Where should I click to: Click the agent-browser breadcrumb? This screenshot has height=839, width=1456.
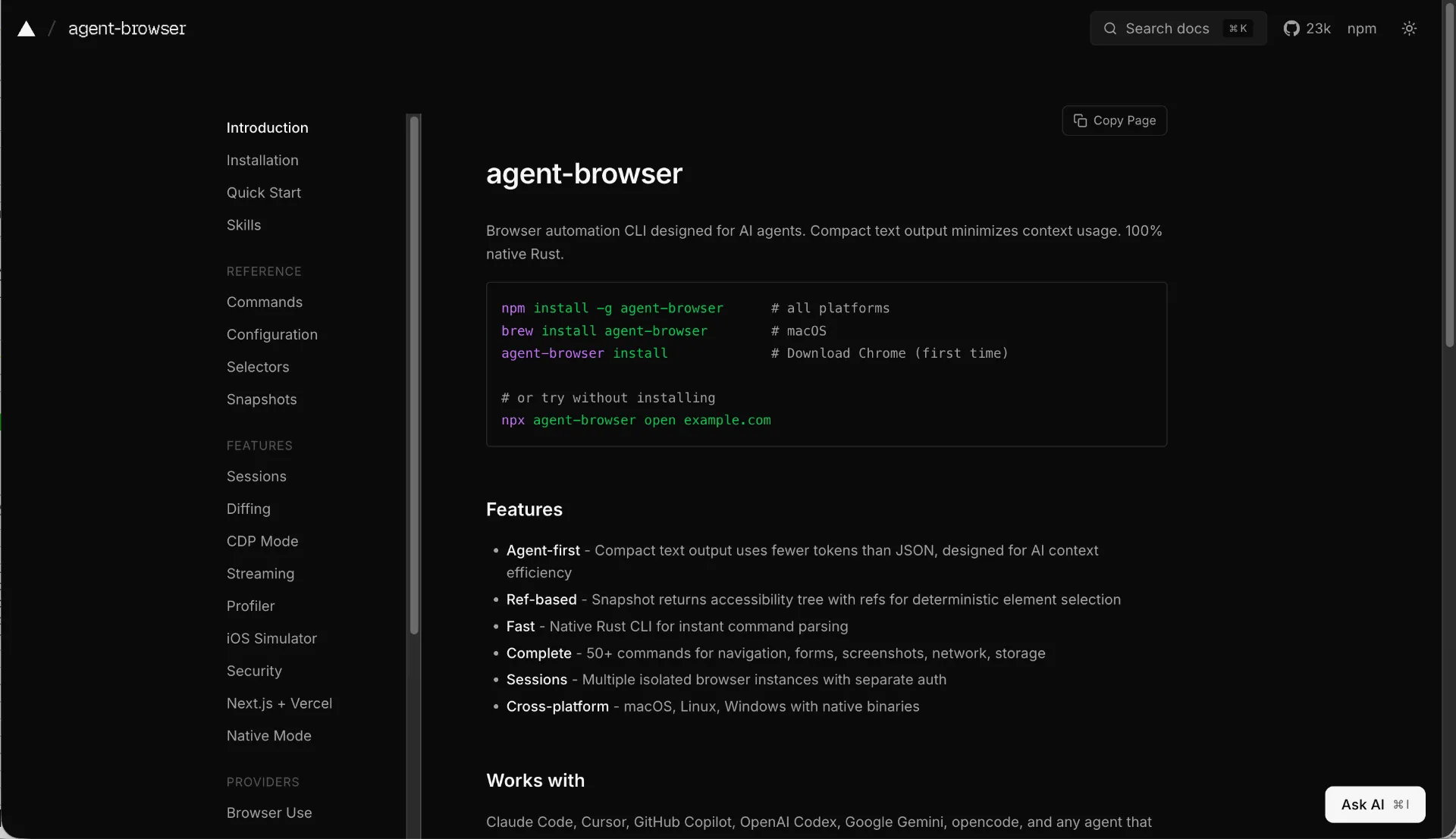tap(126, 29)
